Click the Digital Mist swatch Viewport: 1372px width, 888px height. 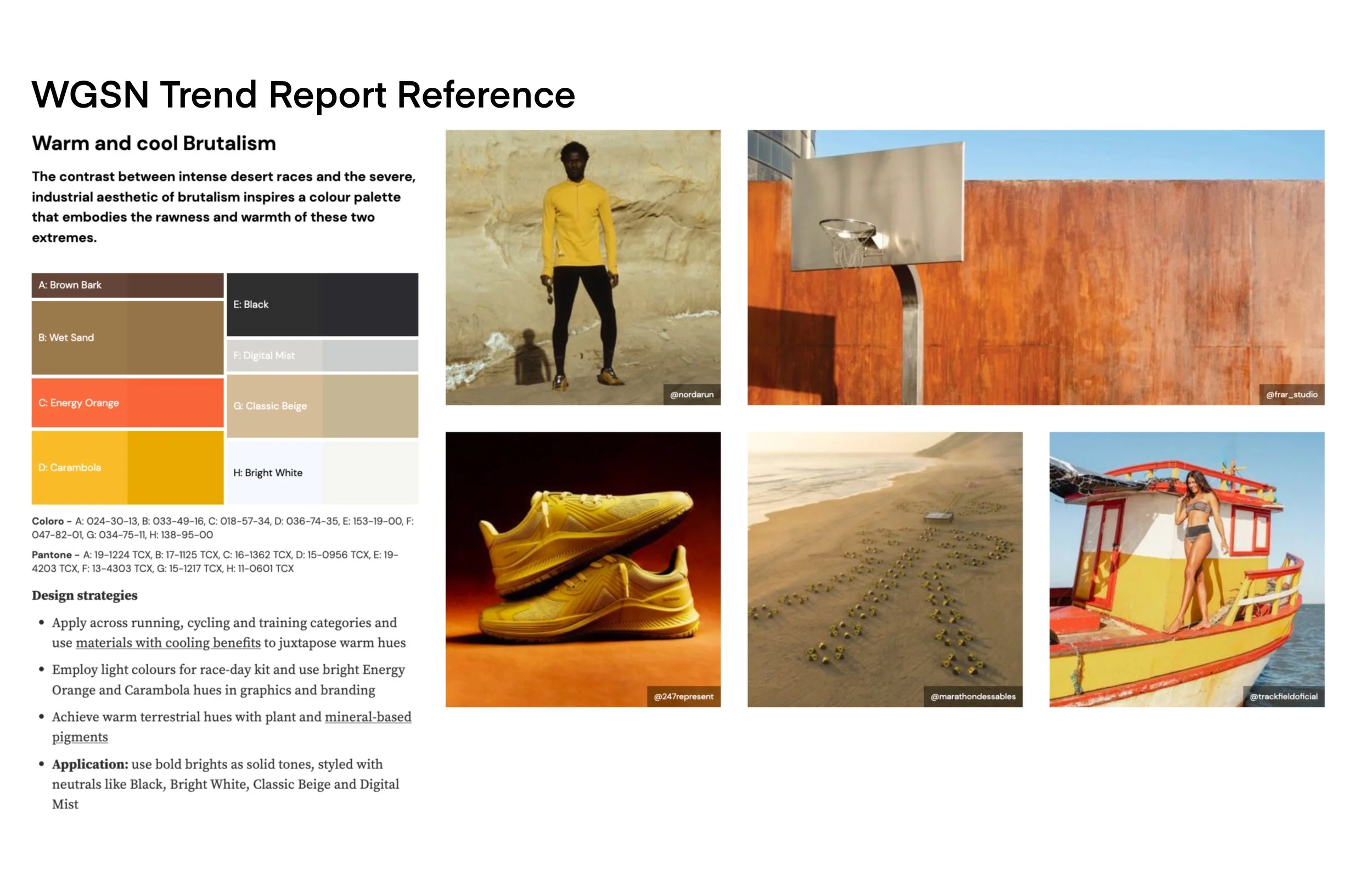[x=322, y=356]
